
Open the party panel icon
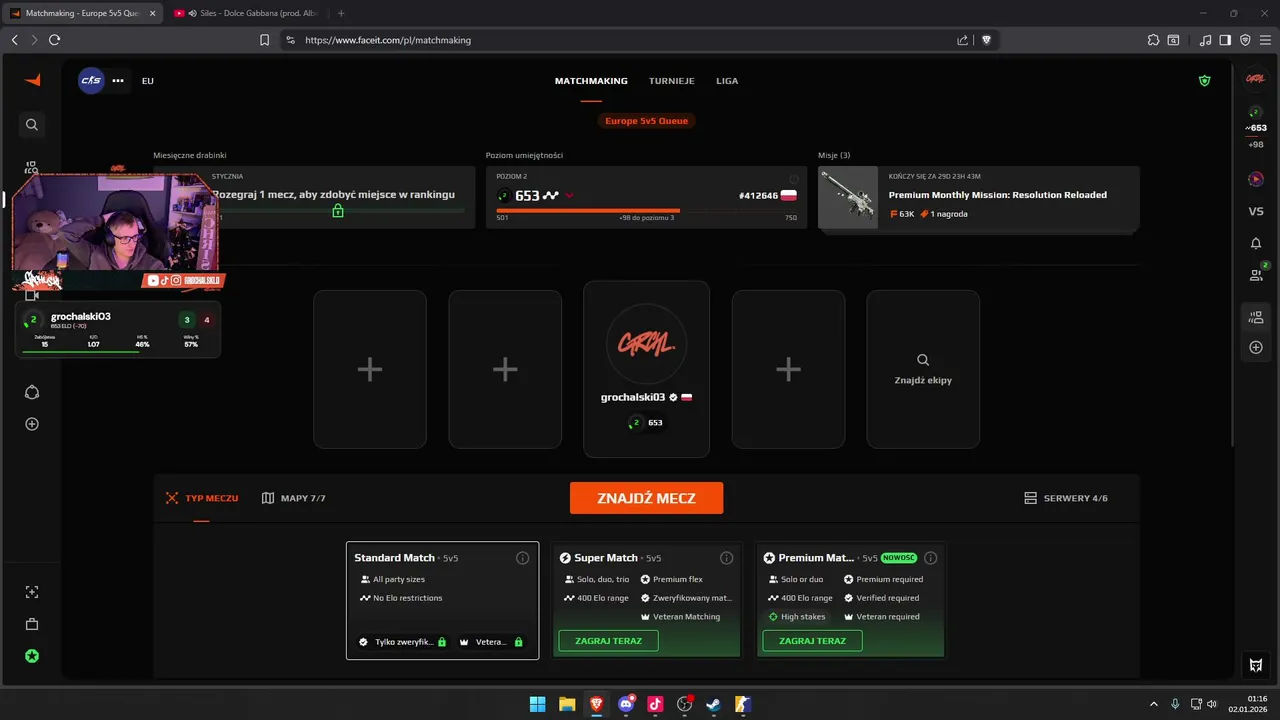[x=1256, y=318]
